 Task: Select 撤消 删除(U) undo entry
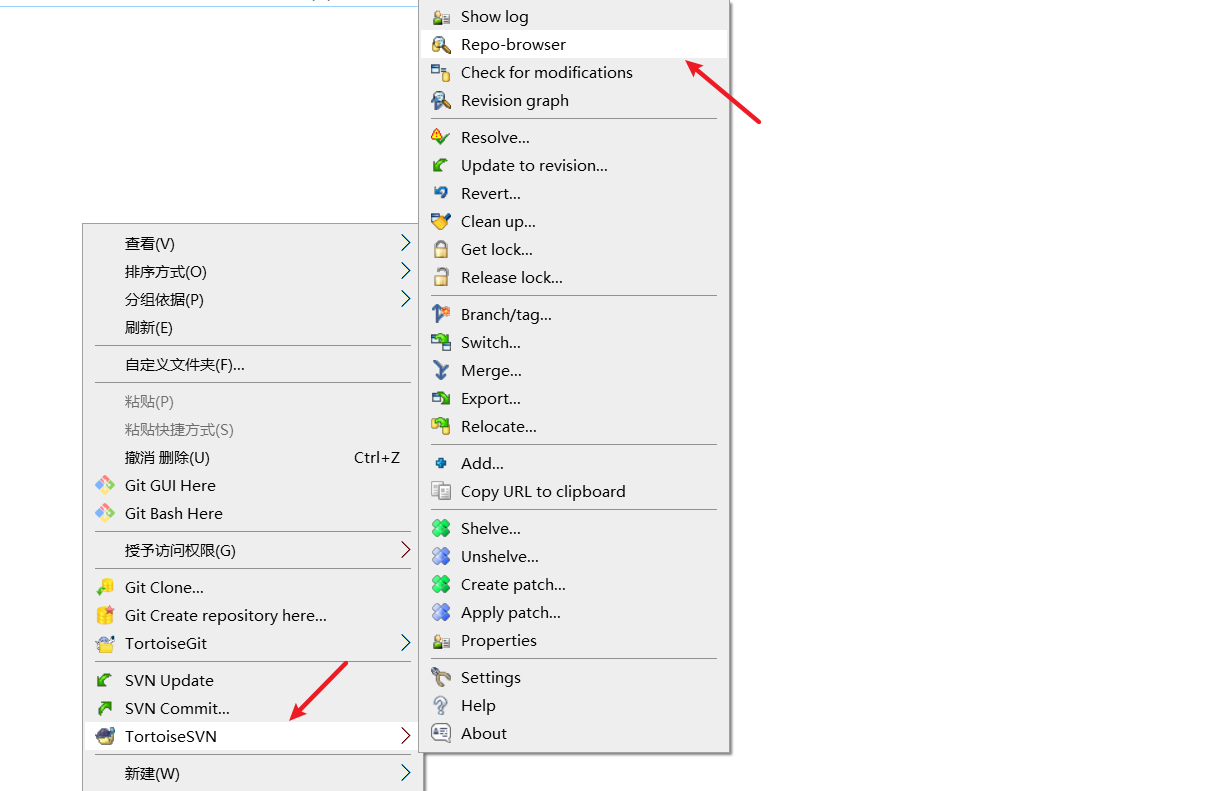click(x=167, y=458)
